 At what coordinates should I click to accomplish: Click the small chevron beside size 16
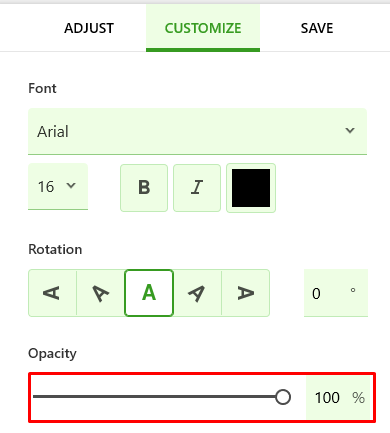(x=71, y=185)
